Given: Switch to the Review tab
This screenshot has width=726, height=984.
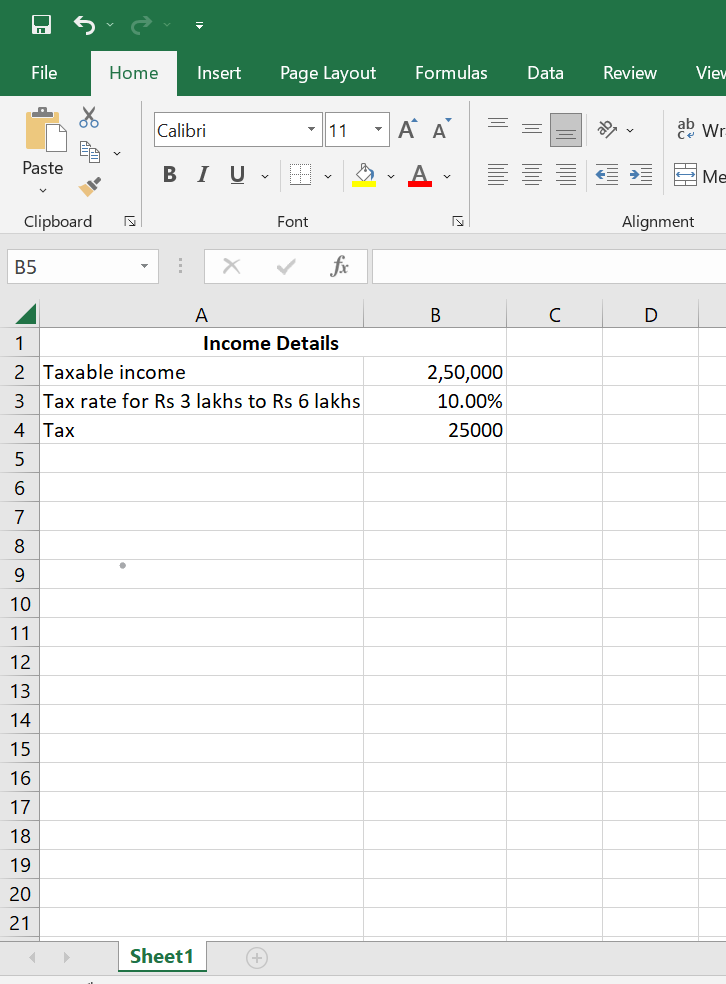Looking at the screenshot, I should pyautogui.click(x=630, y=73).
